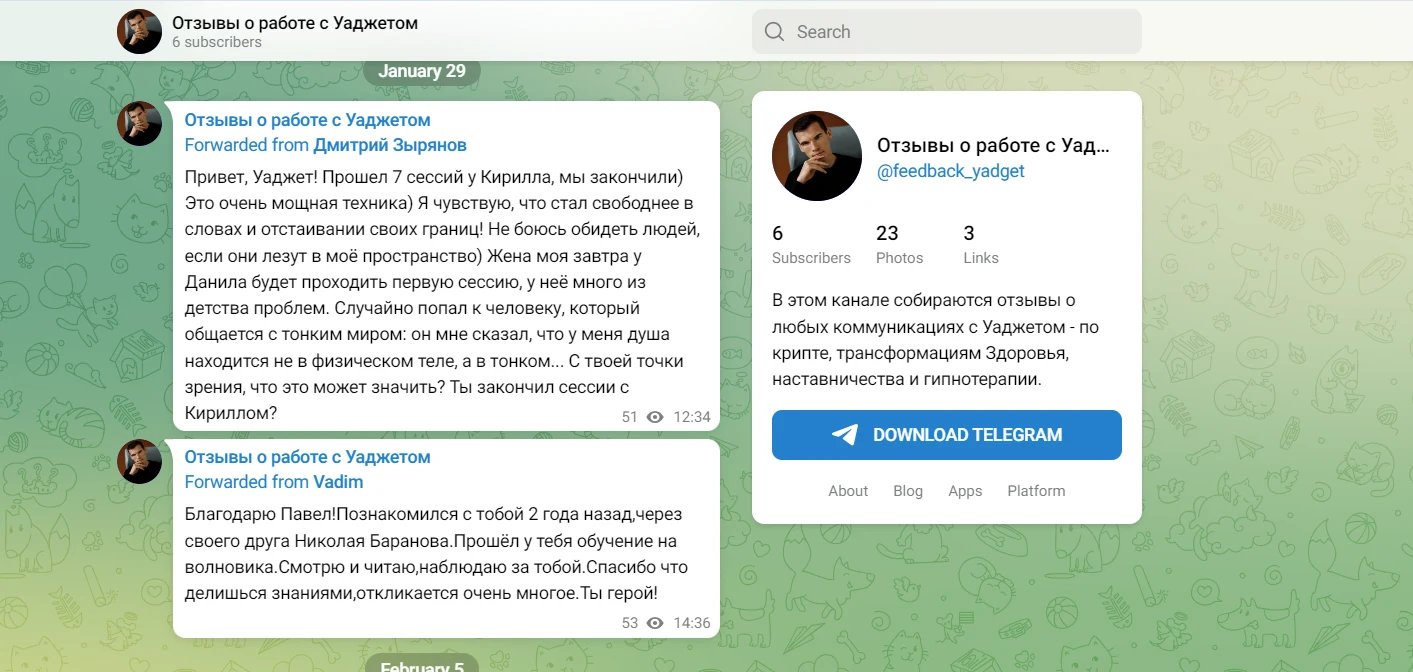Open large channel photo in the info card
The image size is (1413, 672).
[x=817, y=156]
